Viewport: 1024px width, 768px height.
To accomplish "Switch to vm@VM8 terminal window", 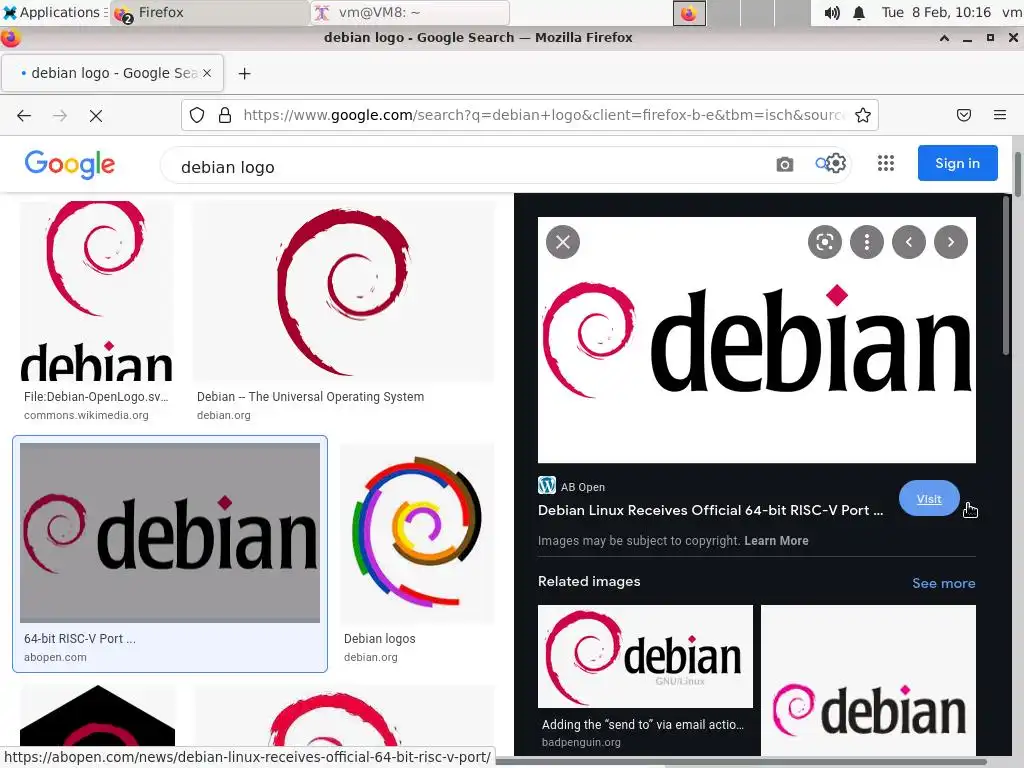I will (x=410, y=12).
